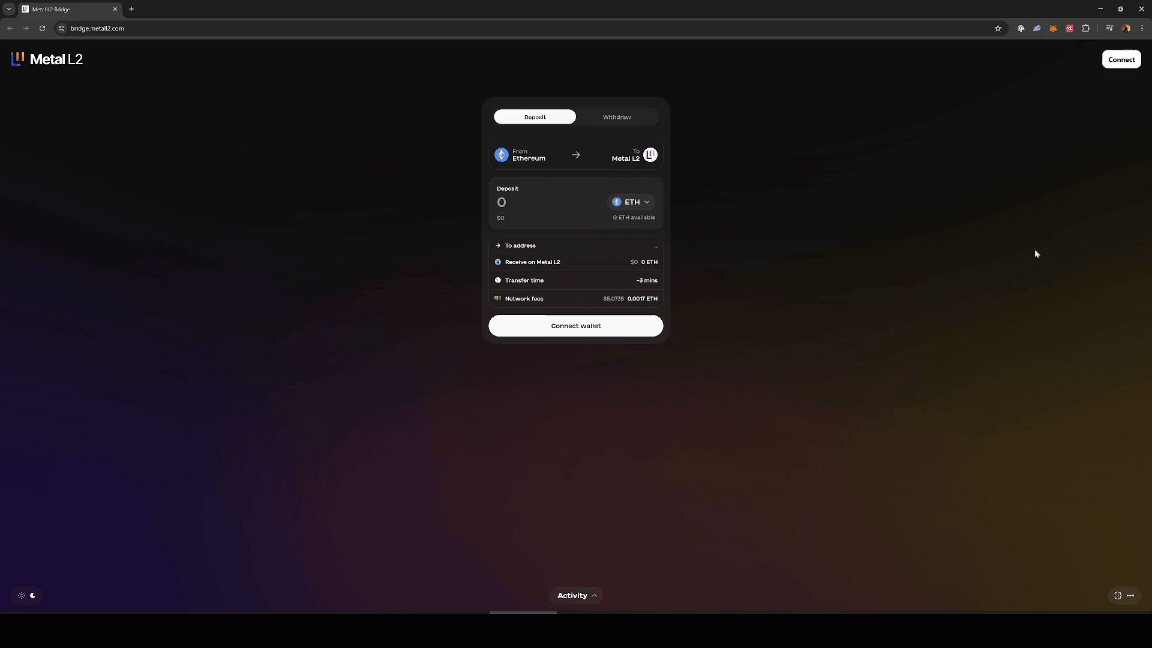This screenshot has width=1152, height=648.
Task: Open the tab search dropdown
Action: tap(9, 9)
